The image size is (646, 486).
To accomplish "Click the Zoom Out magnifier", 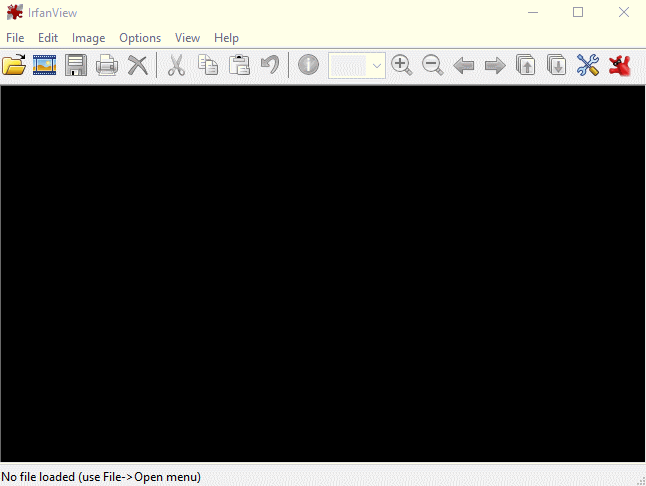I will coord(433,66).
